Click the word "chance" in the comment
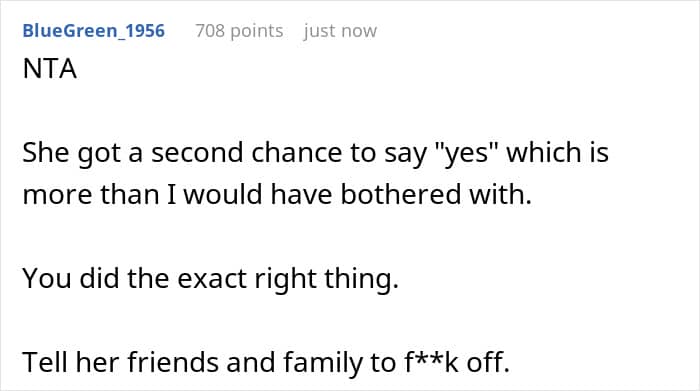 (x=296, y=152)
